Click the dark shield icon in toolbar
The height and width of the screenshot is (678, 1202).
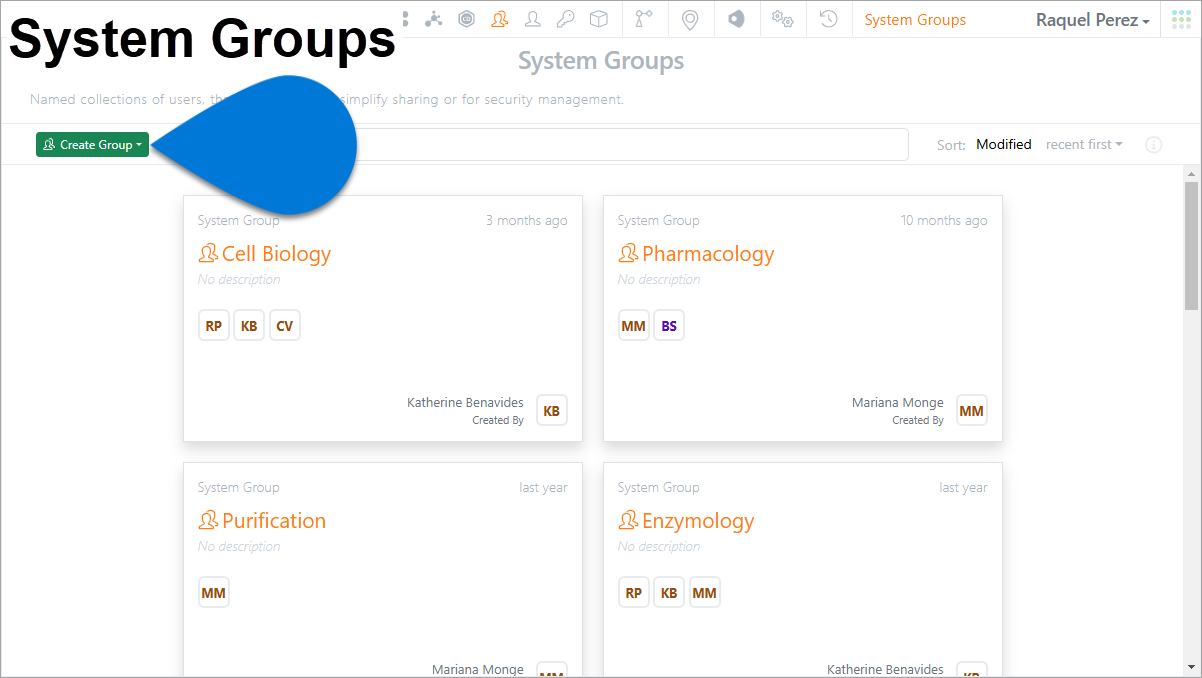tap(736, 19)
